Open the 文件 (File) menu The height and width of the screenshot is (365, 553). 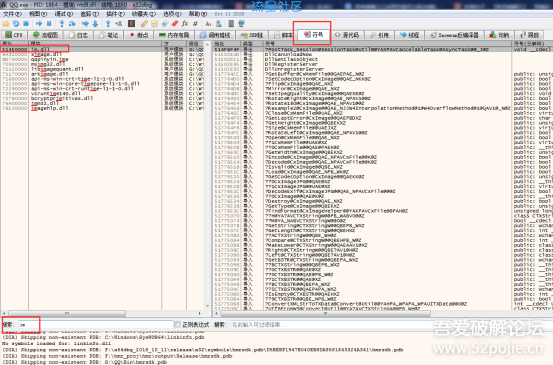coord(12,14)
